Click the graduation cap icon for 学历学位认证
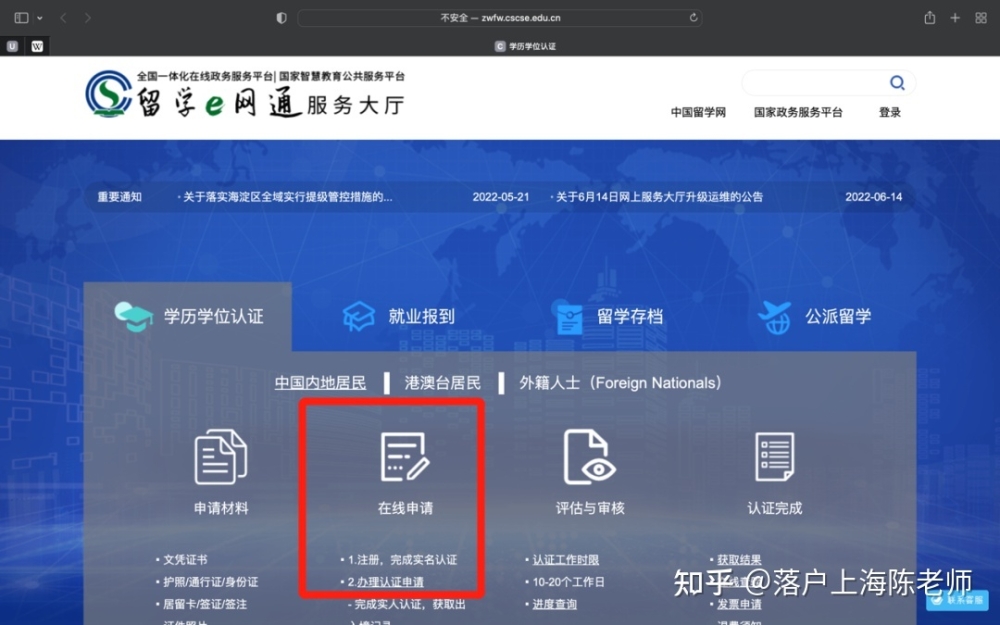 click(x=133, y=316)
